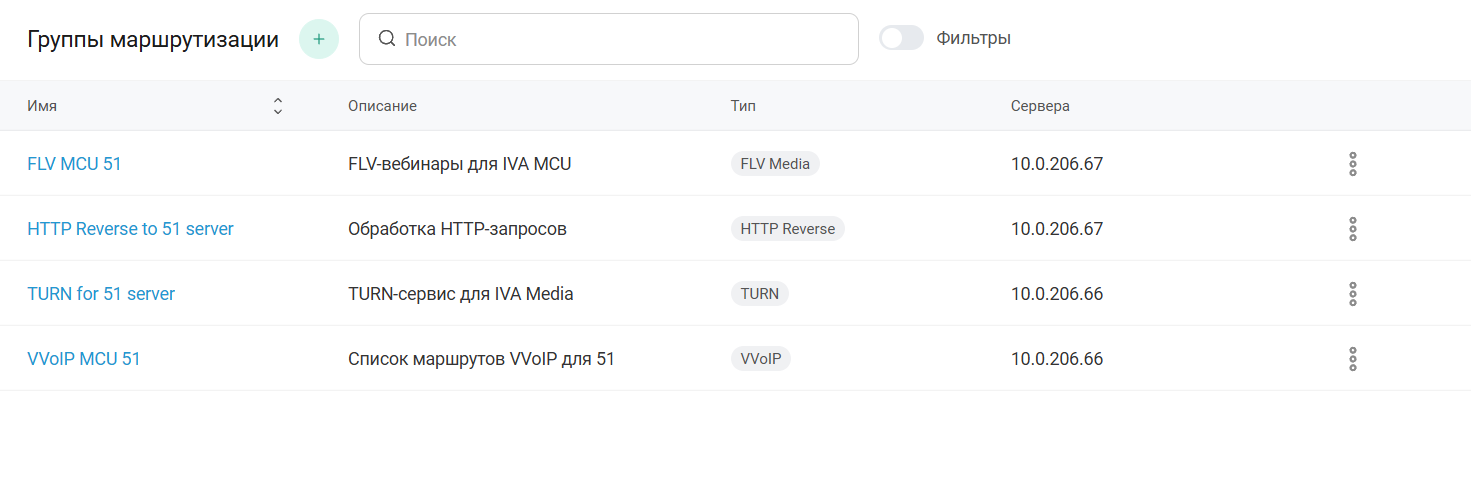Select the TURN type badge
This screenshot has height=484, width=1471.
click(759, 294)
